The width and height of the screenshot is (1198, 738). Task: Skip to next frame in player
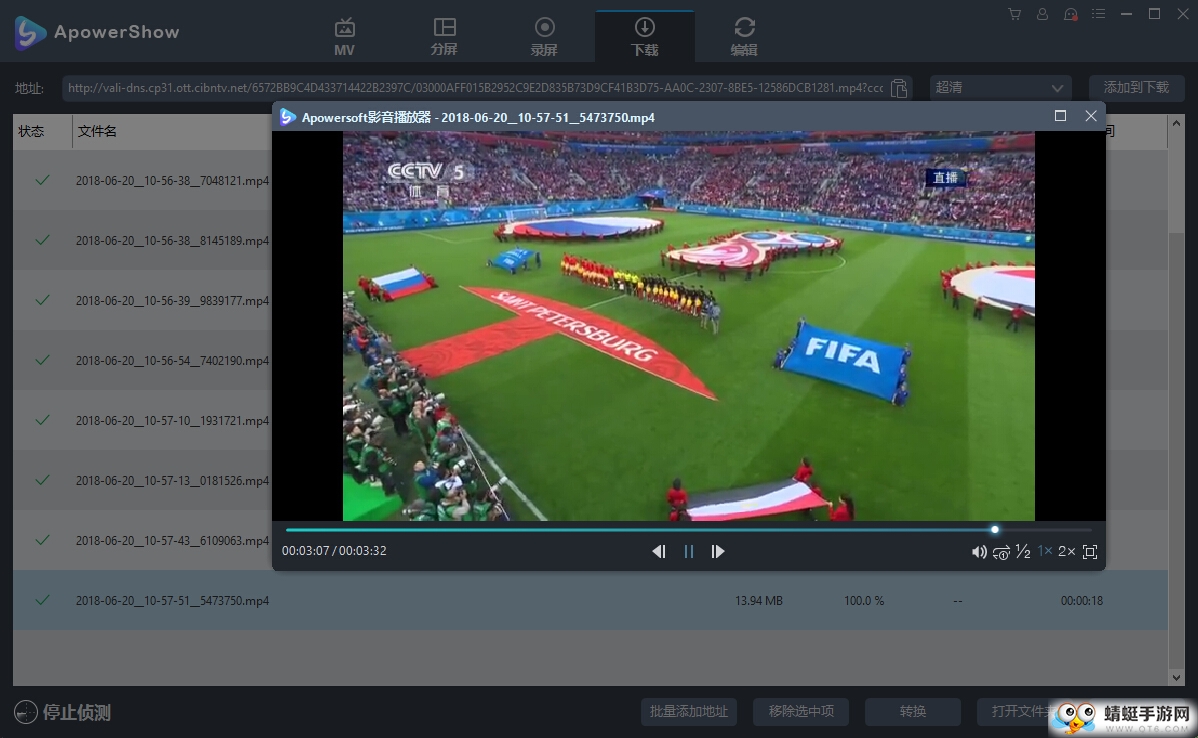[x=717, y=552]
